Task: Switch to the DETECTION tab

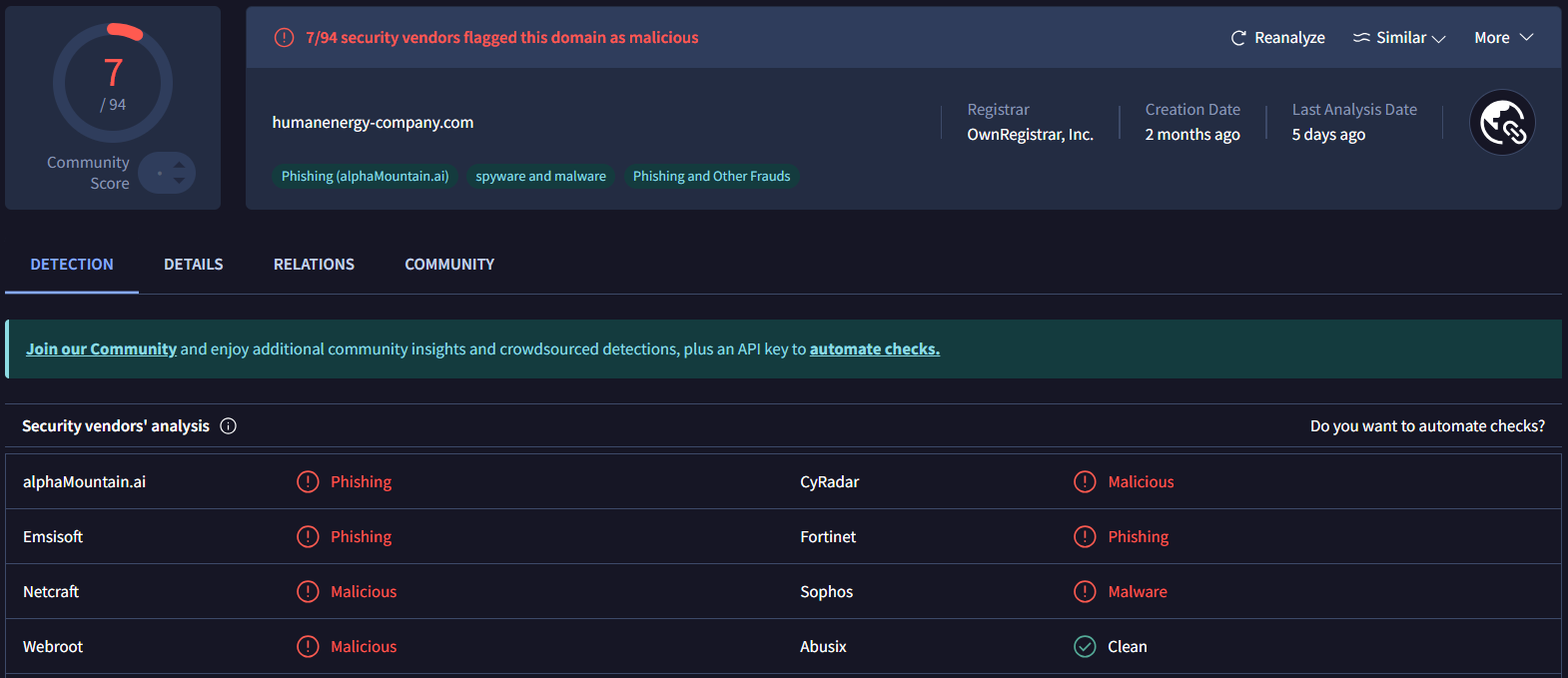Action: point(72,265)
